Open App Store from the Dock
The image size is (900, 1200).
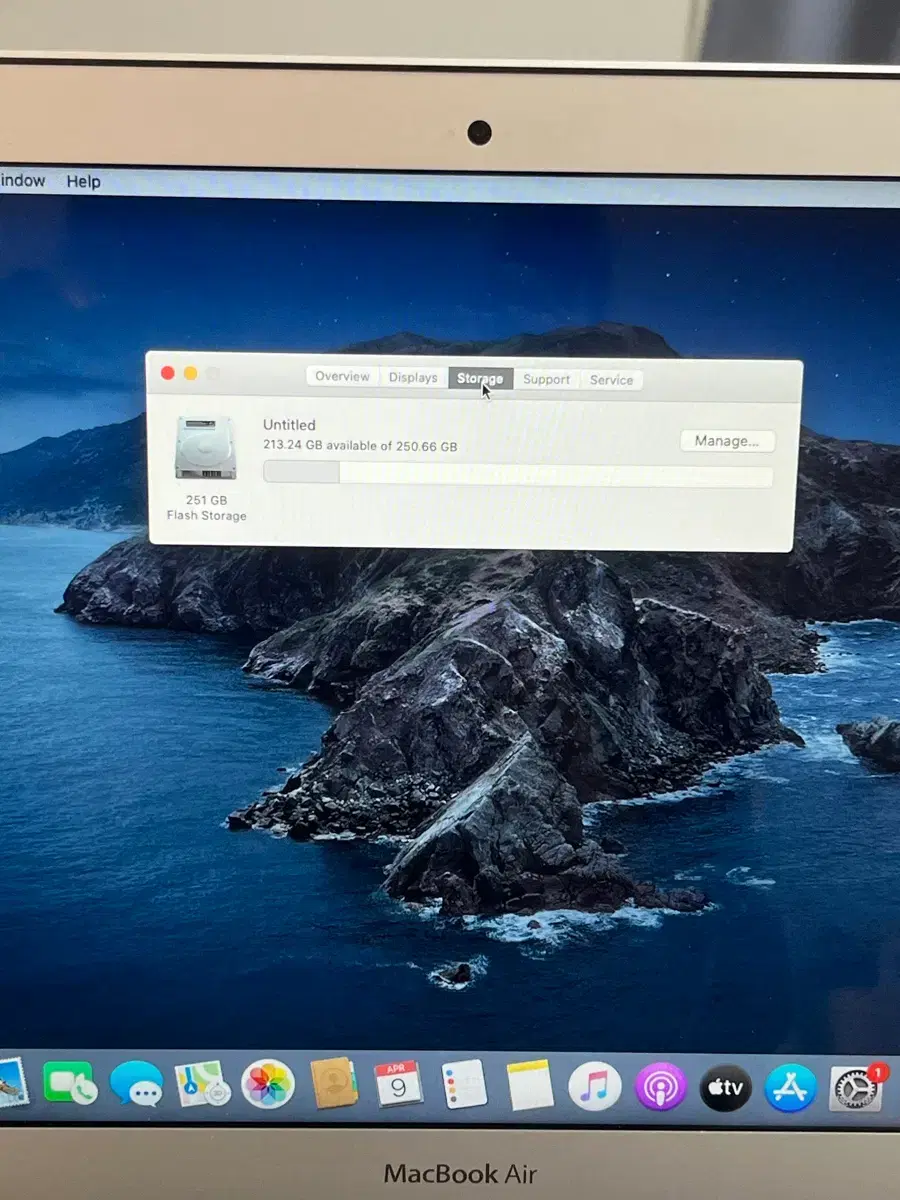[791, 1088]
